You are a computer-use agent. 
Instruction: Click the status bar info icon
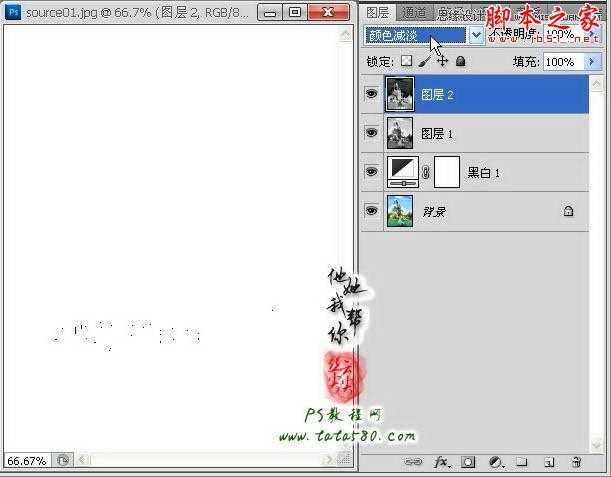click(x=63, y=460)
